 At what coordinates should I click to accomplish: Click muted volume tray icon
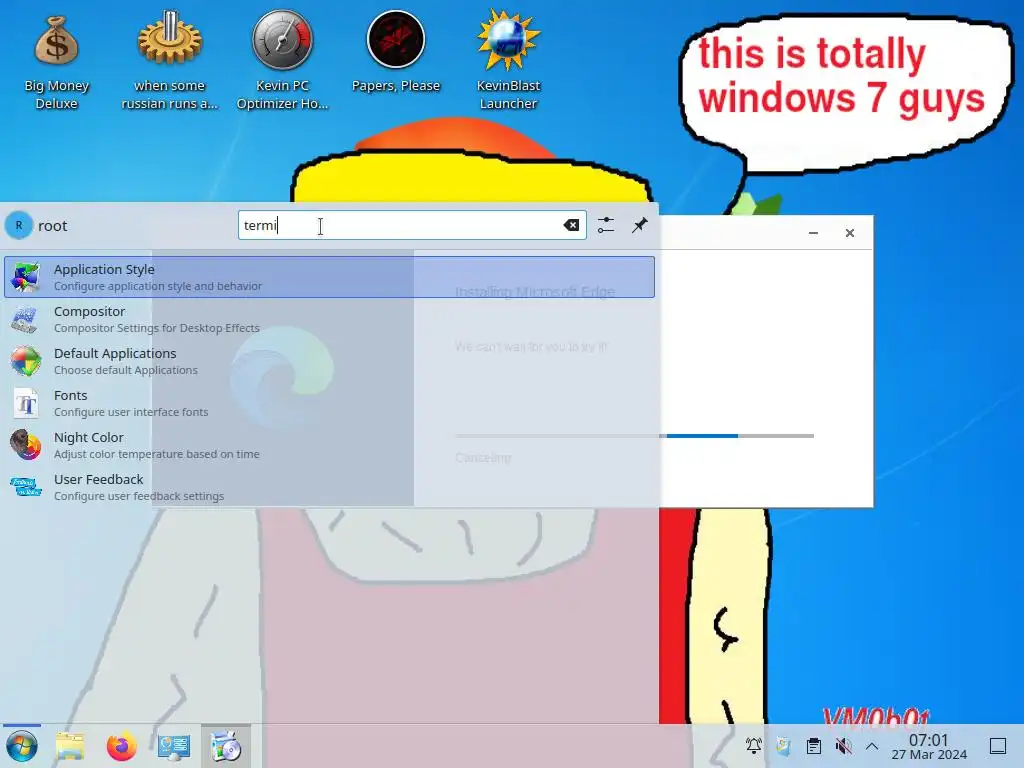tap(843, 746)
